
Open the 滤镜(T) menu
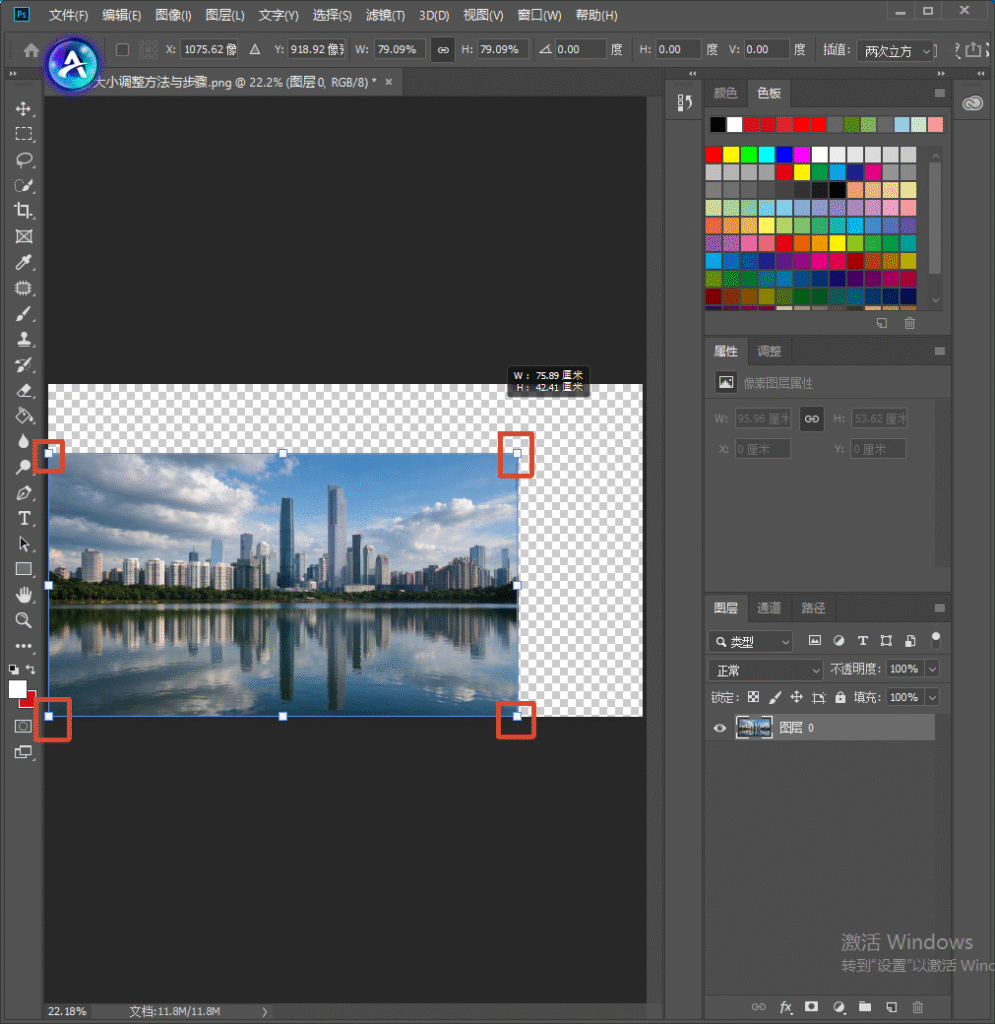(x=385, y=15)
